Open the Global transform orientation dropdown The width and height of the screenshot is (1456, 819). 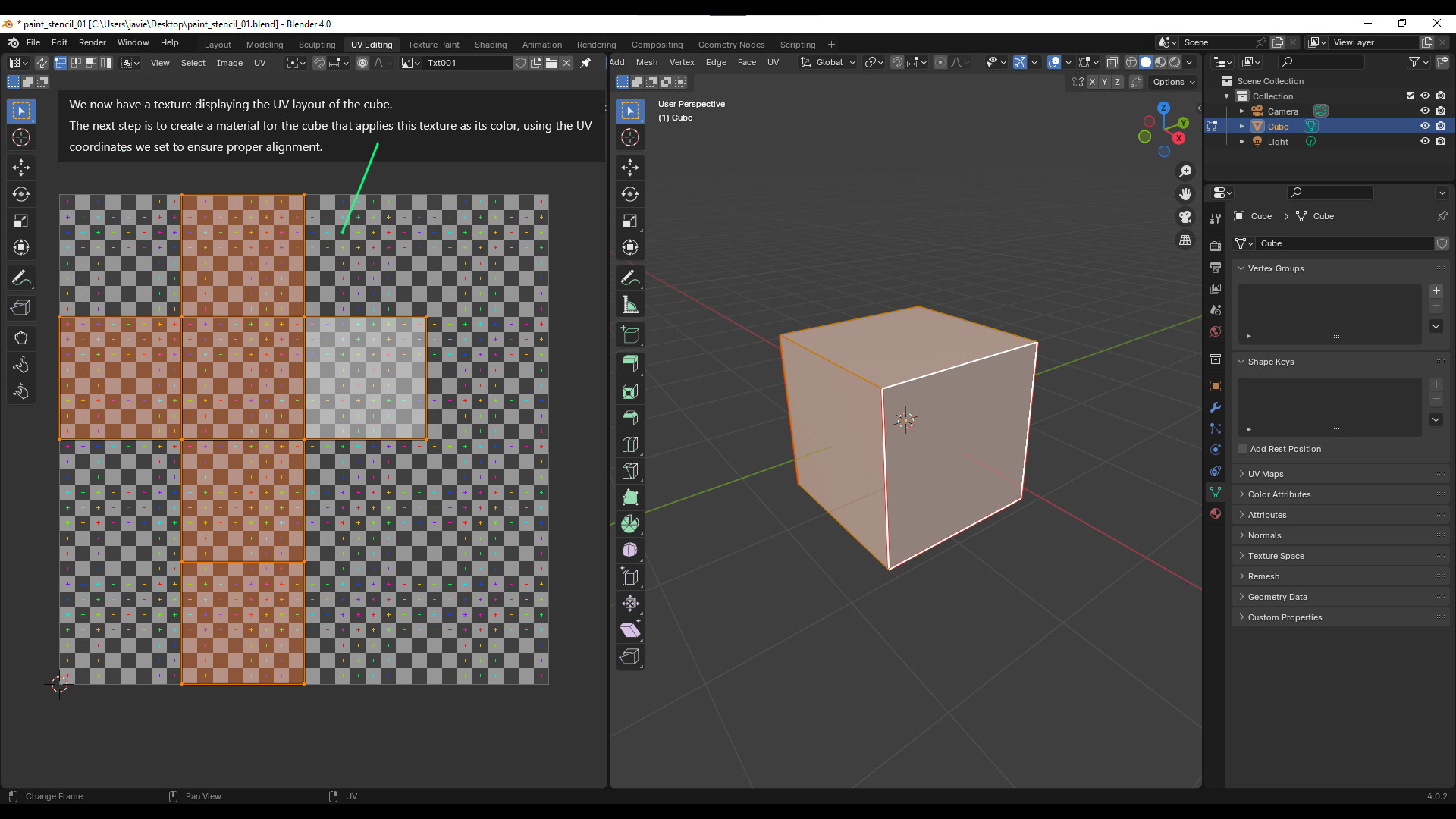pos(828,62)
